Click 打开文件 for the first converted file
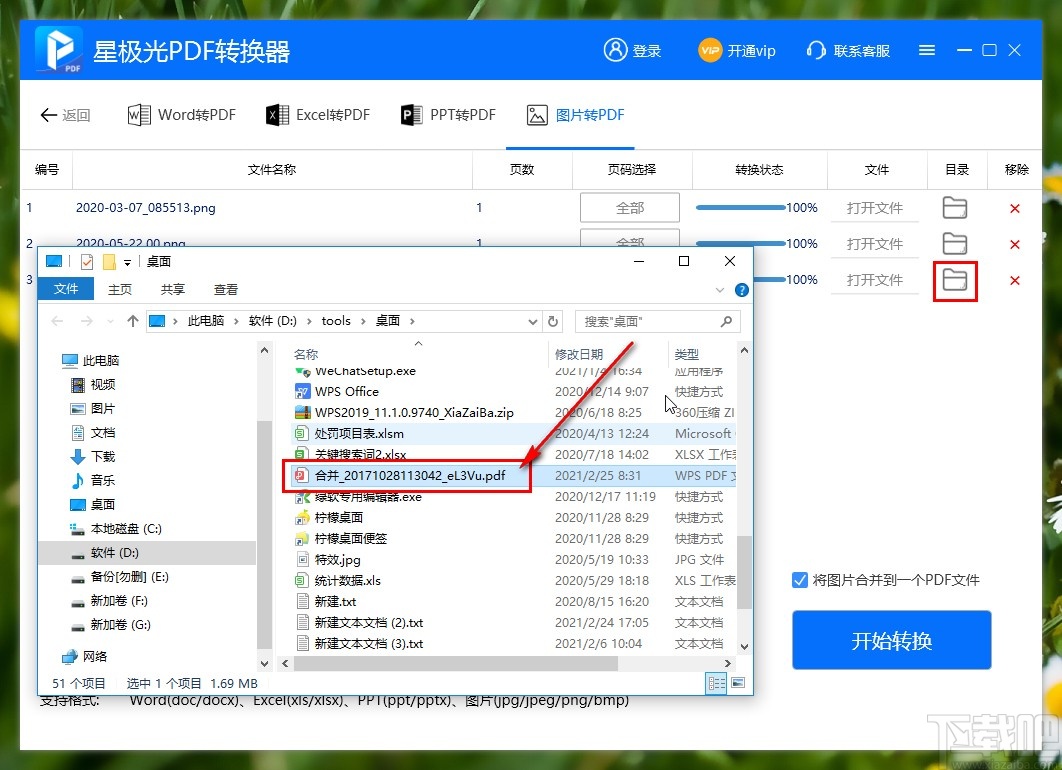The image size is (1062, 770). 874,207
